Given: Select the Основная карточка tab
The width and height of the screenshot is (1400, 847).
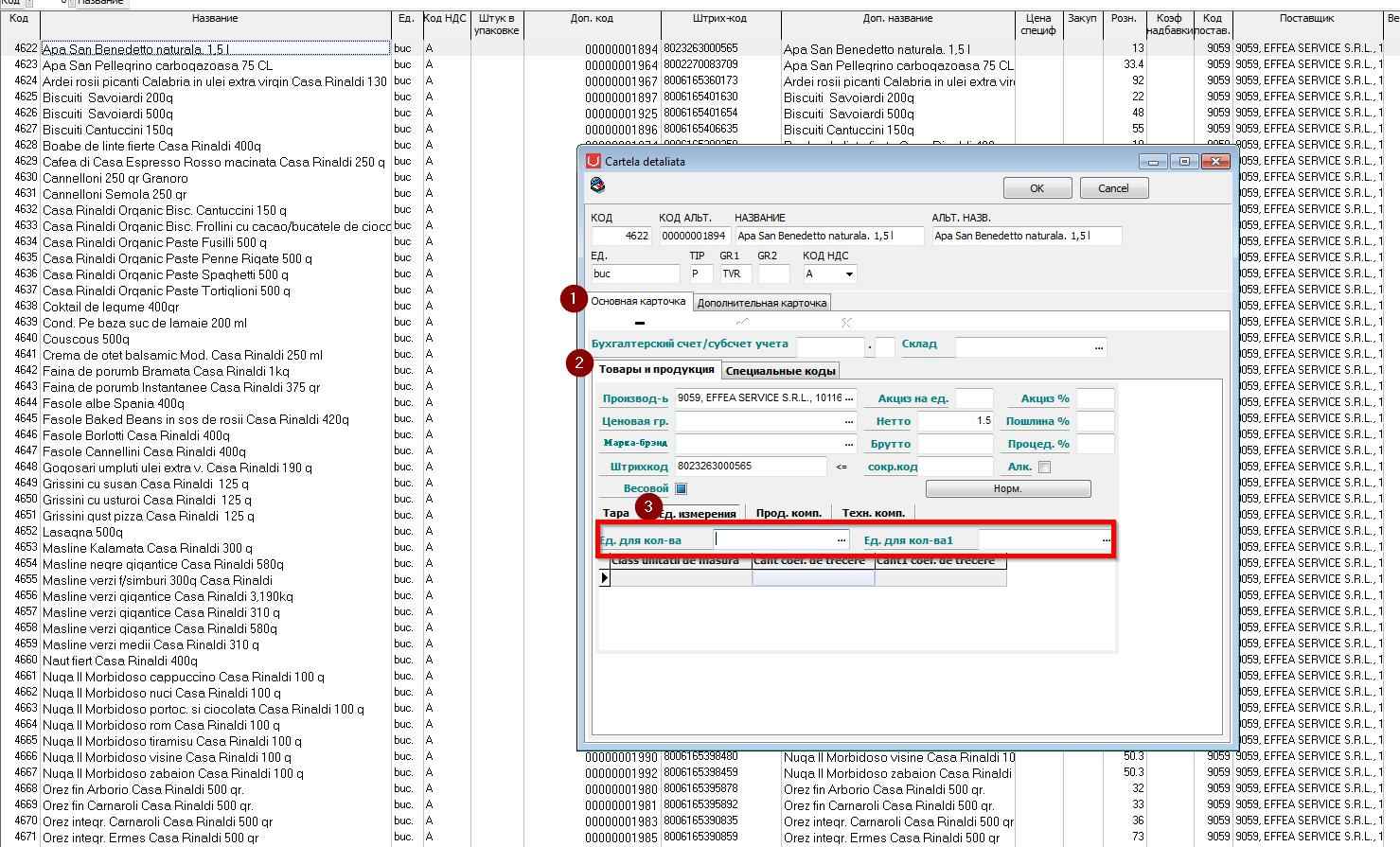Looking at the screenshot, I should pyautogui.click(x=638, y=301).
